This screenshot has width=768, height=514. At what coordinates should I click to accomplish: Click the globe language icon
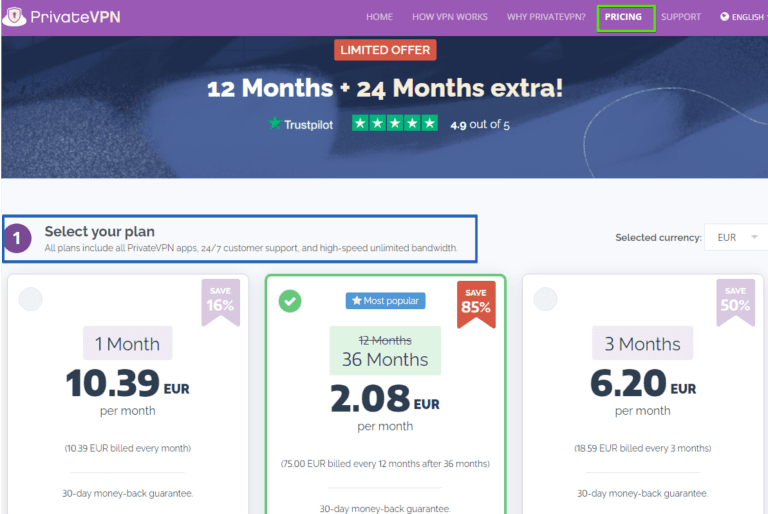724,17
